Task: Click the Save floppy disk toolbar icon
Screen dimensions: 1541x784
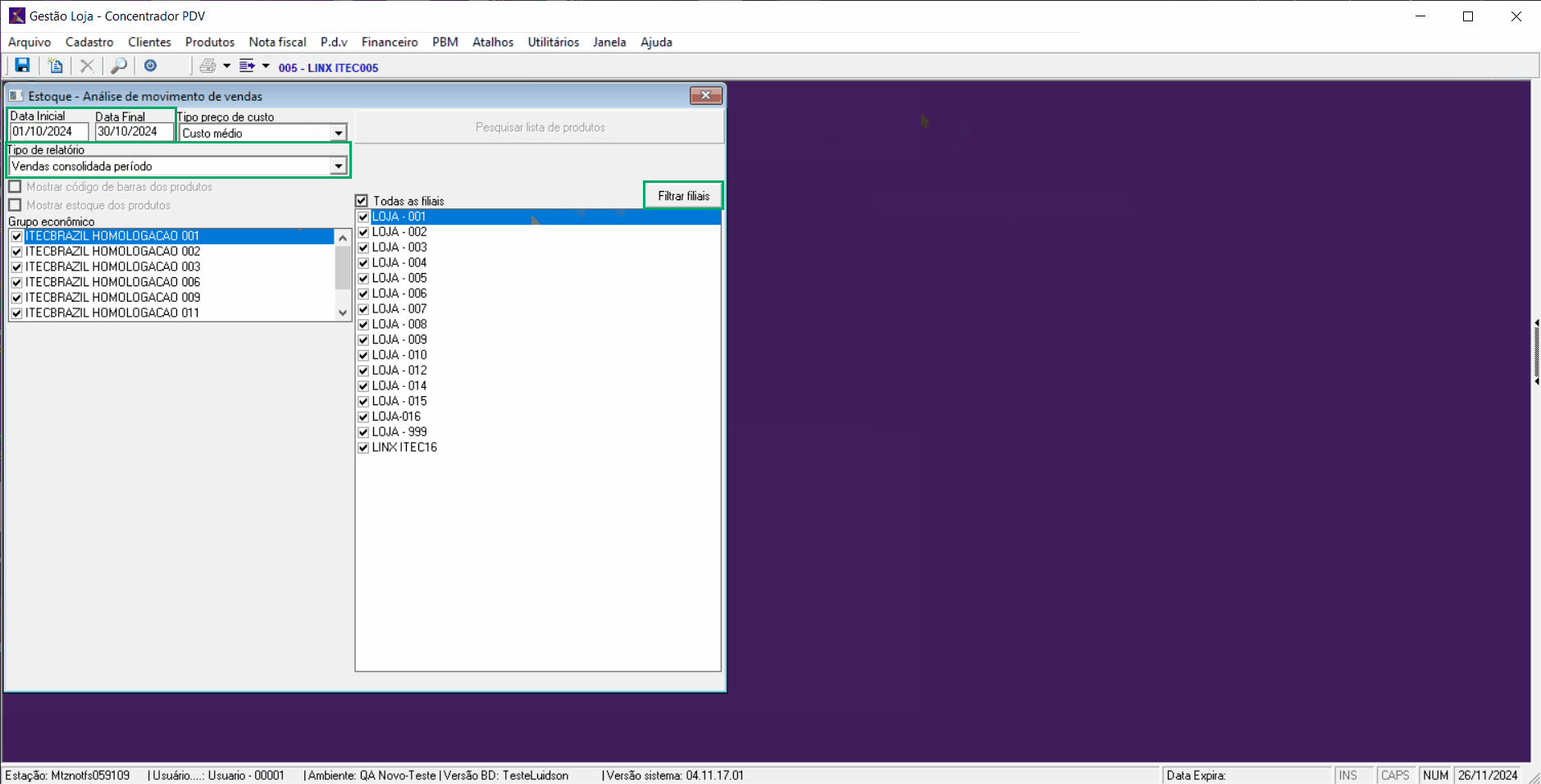Action: point(22,66)
